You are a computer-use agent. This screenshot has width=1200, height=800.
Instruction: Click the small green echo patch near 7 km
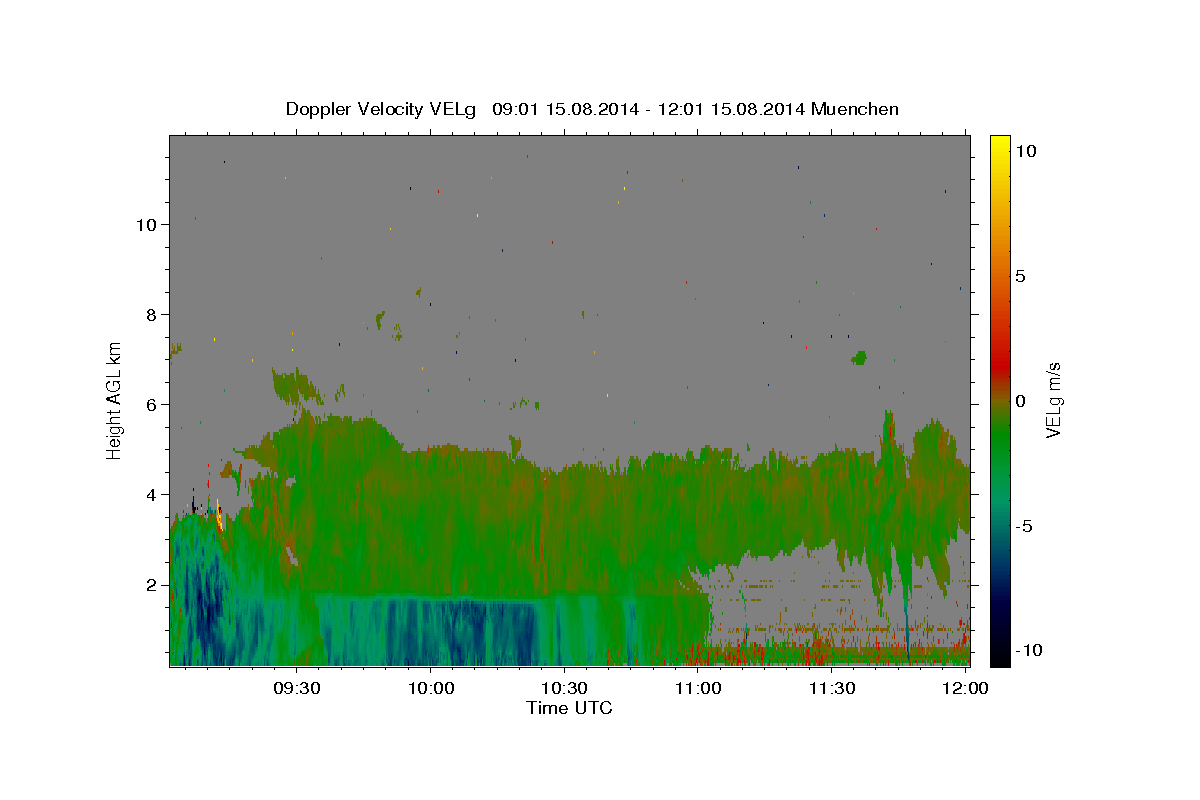[859, 358]
